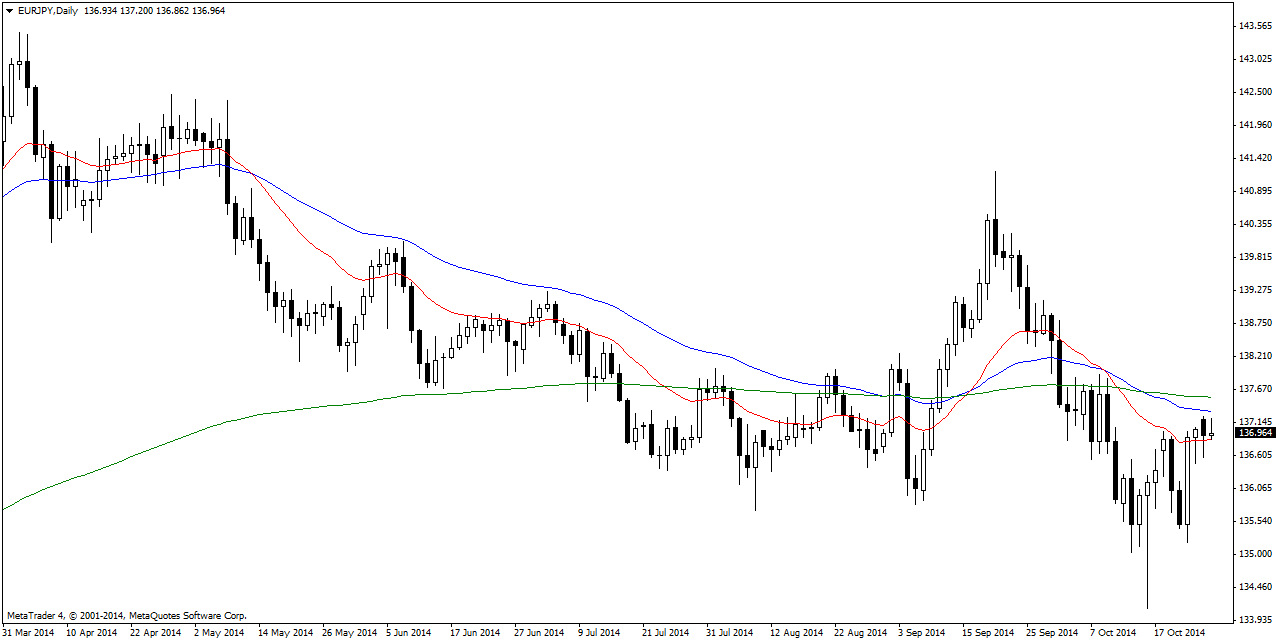Click the 143.565 price axis label
This screenshot has width=1276, height=641.
click(1254, 26)
